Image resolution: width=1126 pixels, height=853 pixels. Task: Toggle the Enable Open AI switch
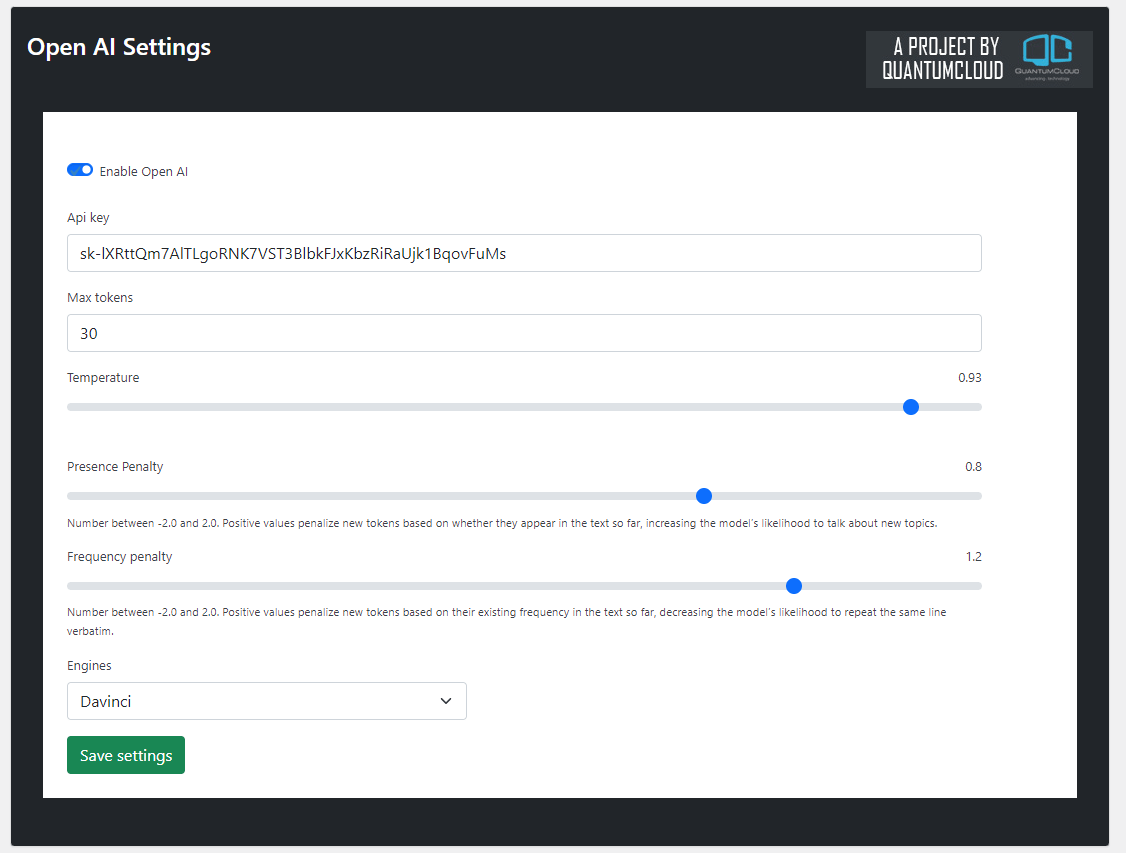click(80, 170)
